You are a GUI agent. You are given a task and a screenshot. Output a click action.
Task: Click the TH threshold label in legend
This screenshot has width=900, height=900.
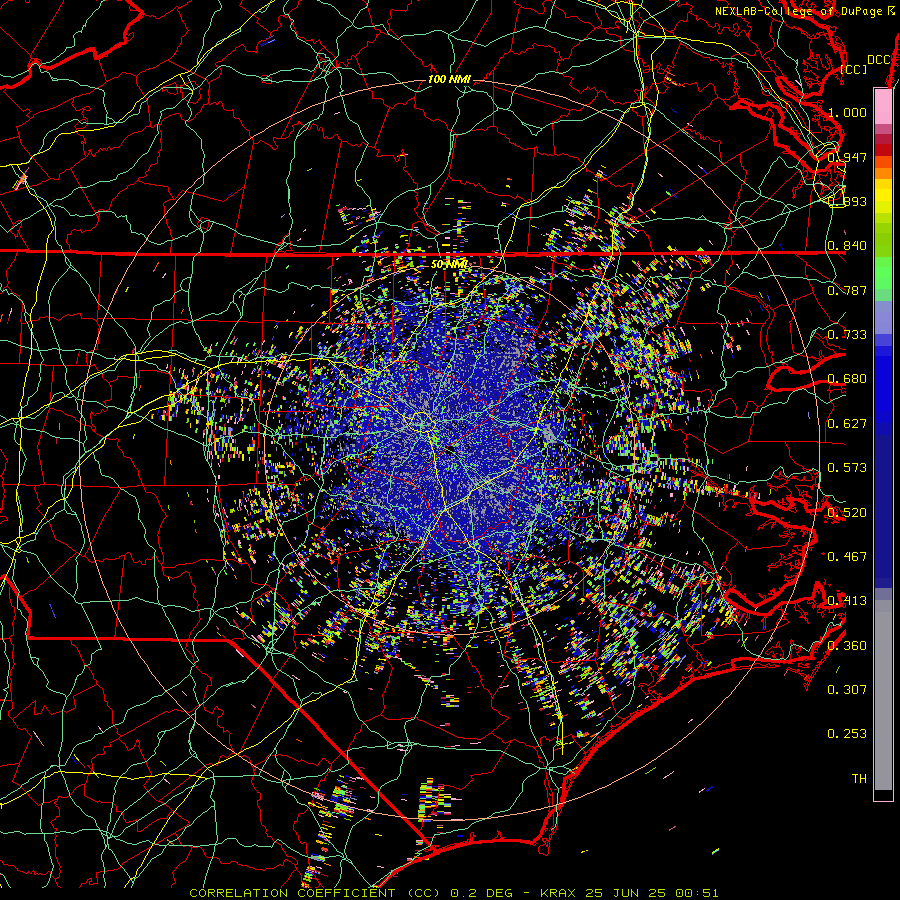859,779
